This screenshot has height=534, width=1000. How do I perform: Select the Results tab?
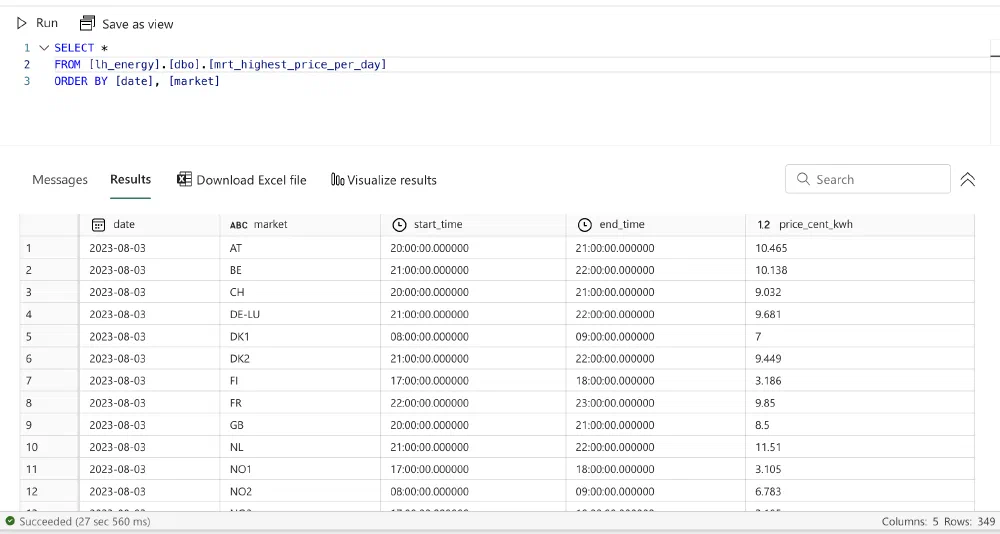click(130, 179)
